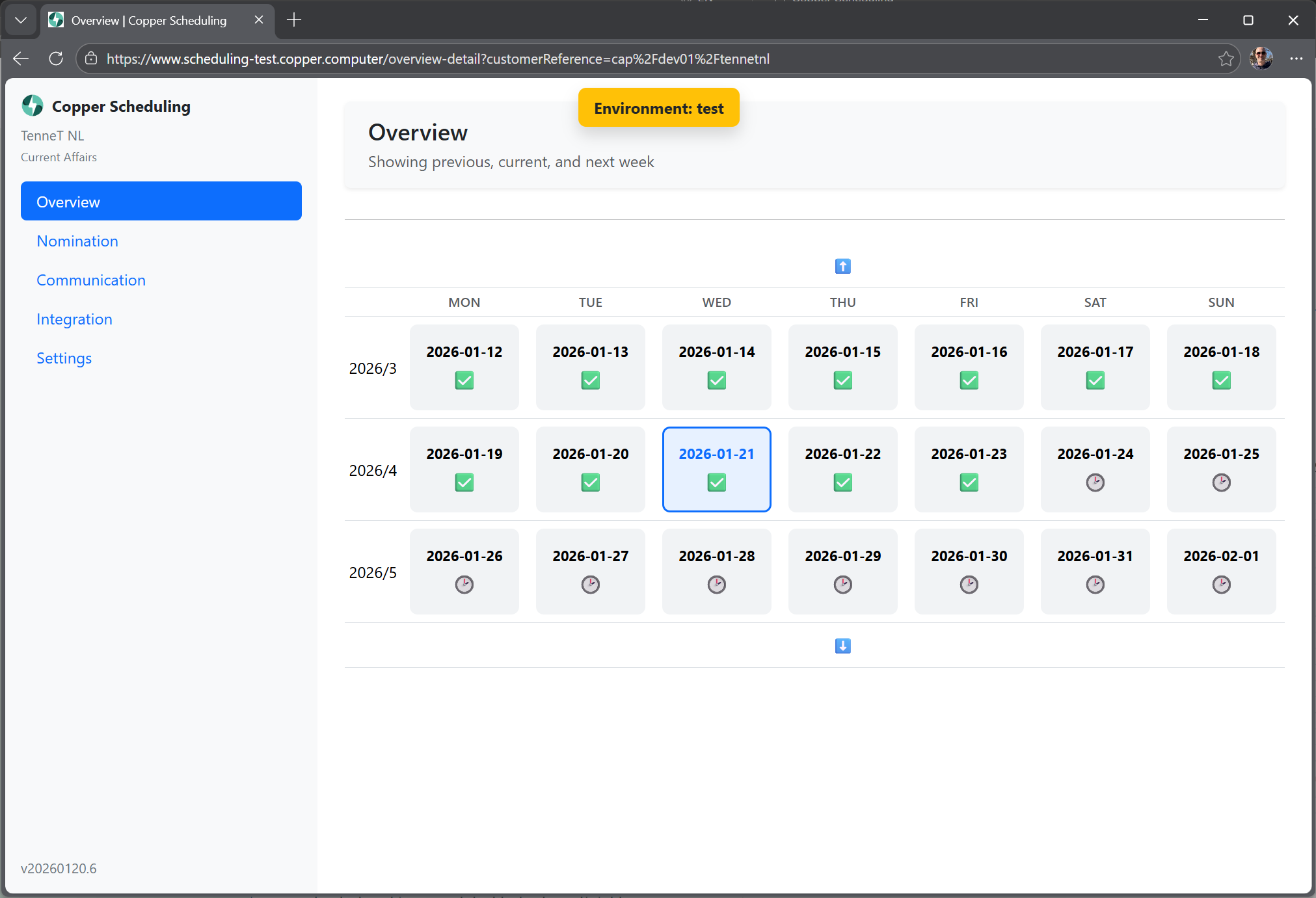The image size is (1316, 898).
Task: Click the green checkmark on 2026-01-16
Action: [969, 380]
